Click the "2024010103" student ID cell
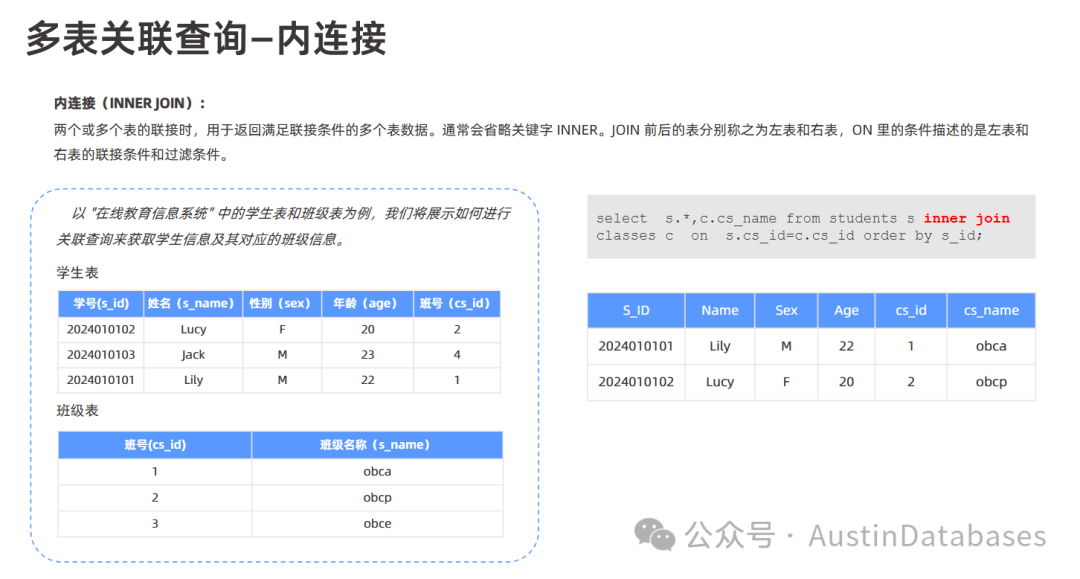 (101, 355)
